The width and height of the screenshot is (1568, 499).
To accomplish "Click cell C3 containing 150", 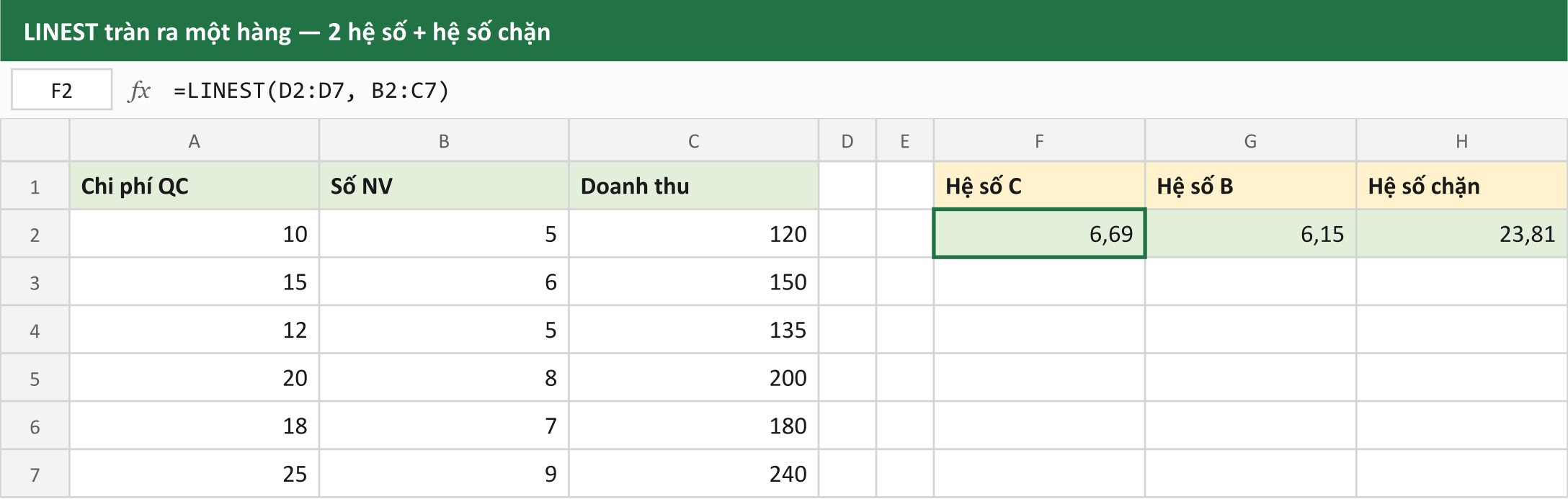I will [x=694, y=282].
